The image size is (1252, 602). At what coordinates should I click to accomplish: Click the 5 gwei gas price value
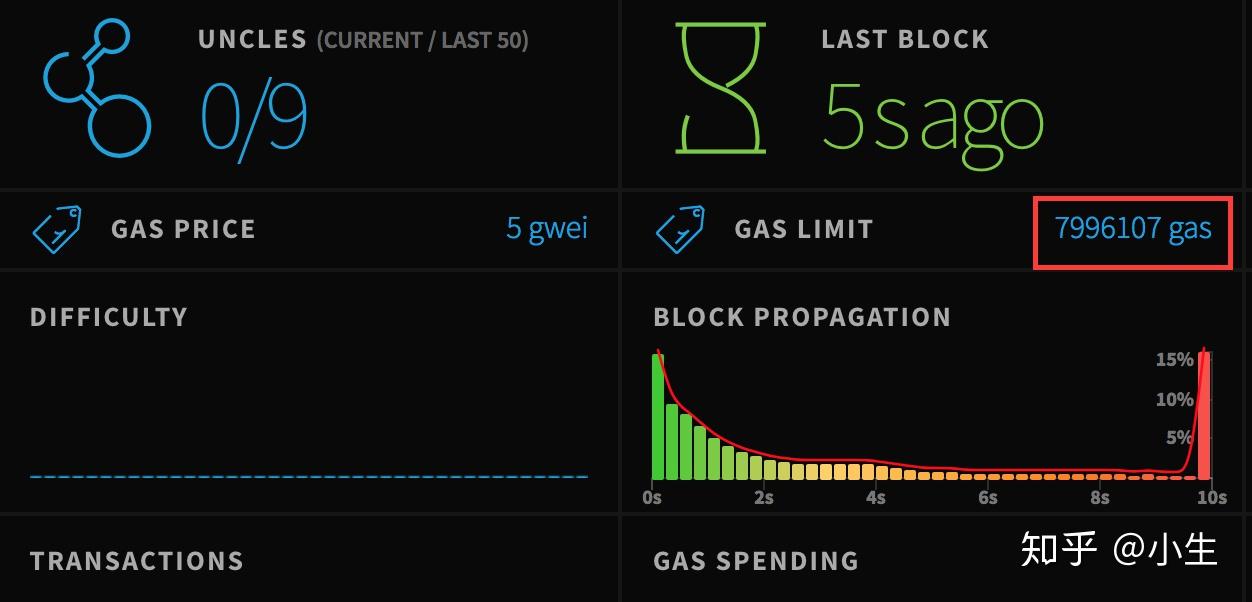(546, 228)
